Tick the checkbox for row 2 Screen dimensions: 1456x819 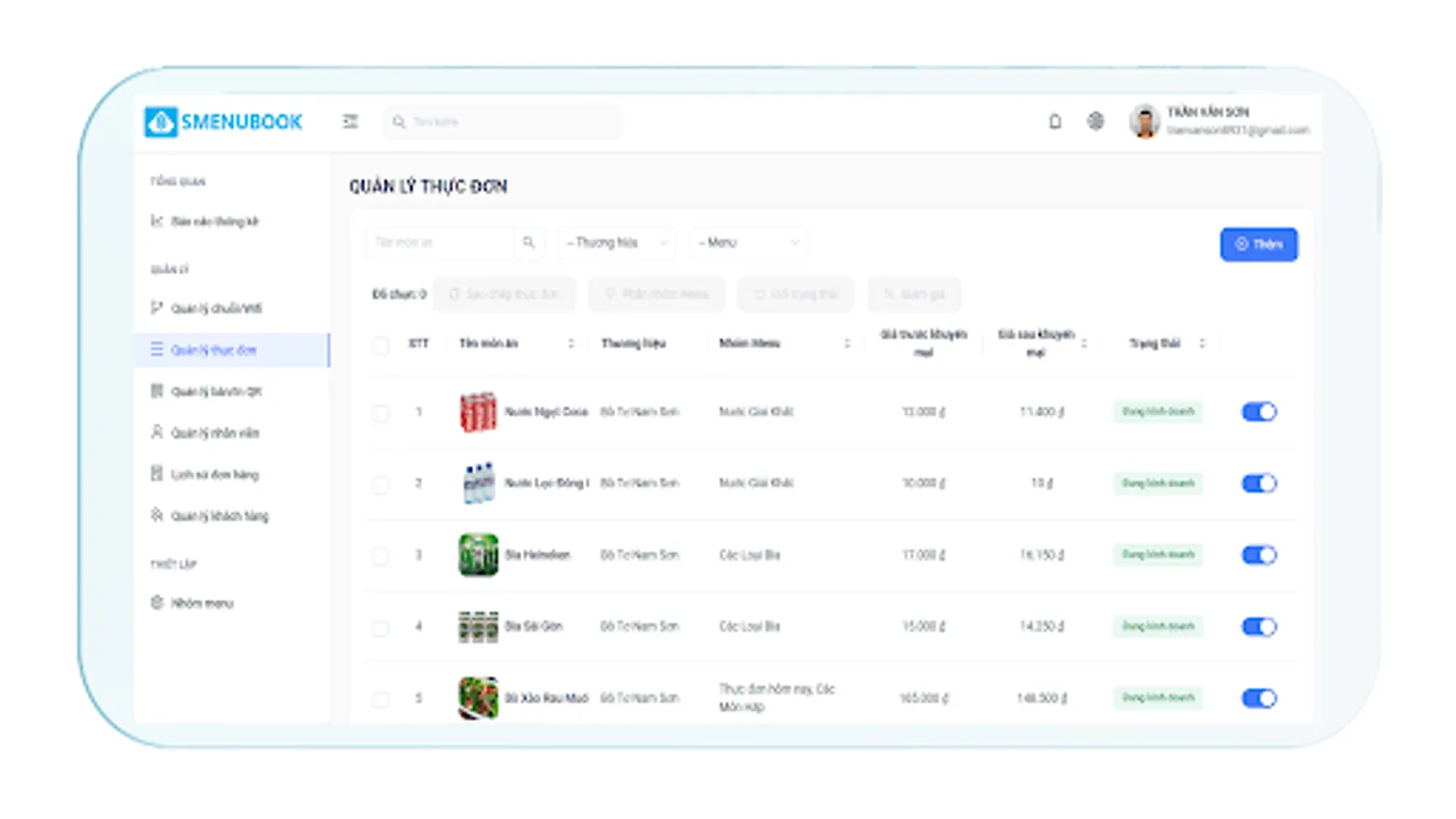coord(380,483)
